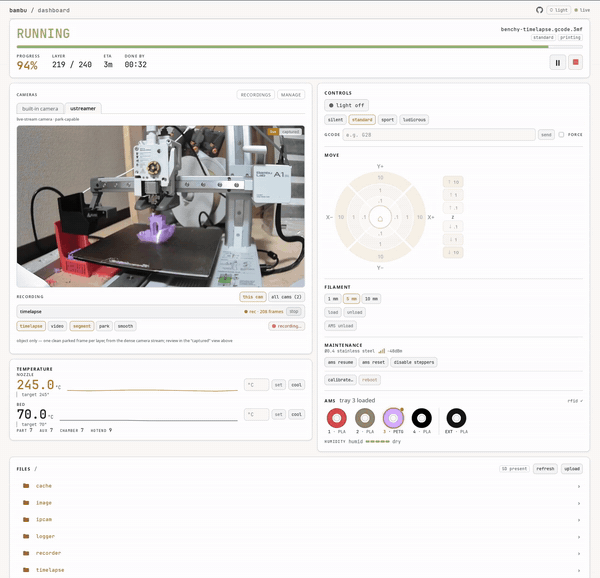Screen dimensions: 600x578
Task: Select the all cams (2) recording scope
Action: 286,297
